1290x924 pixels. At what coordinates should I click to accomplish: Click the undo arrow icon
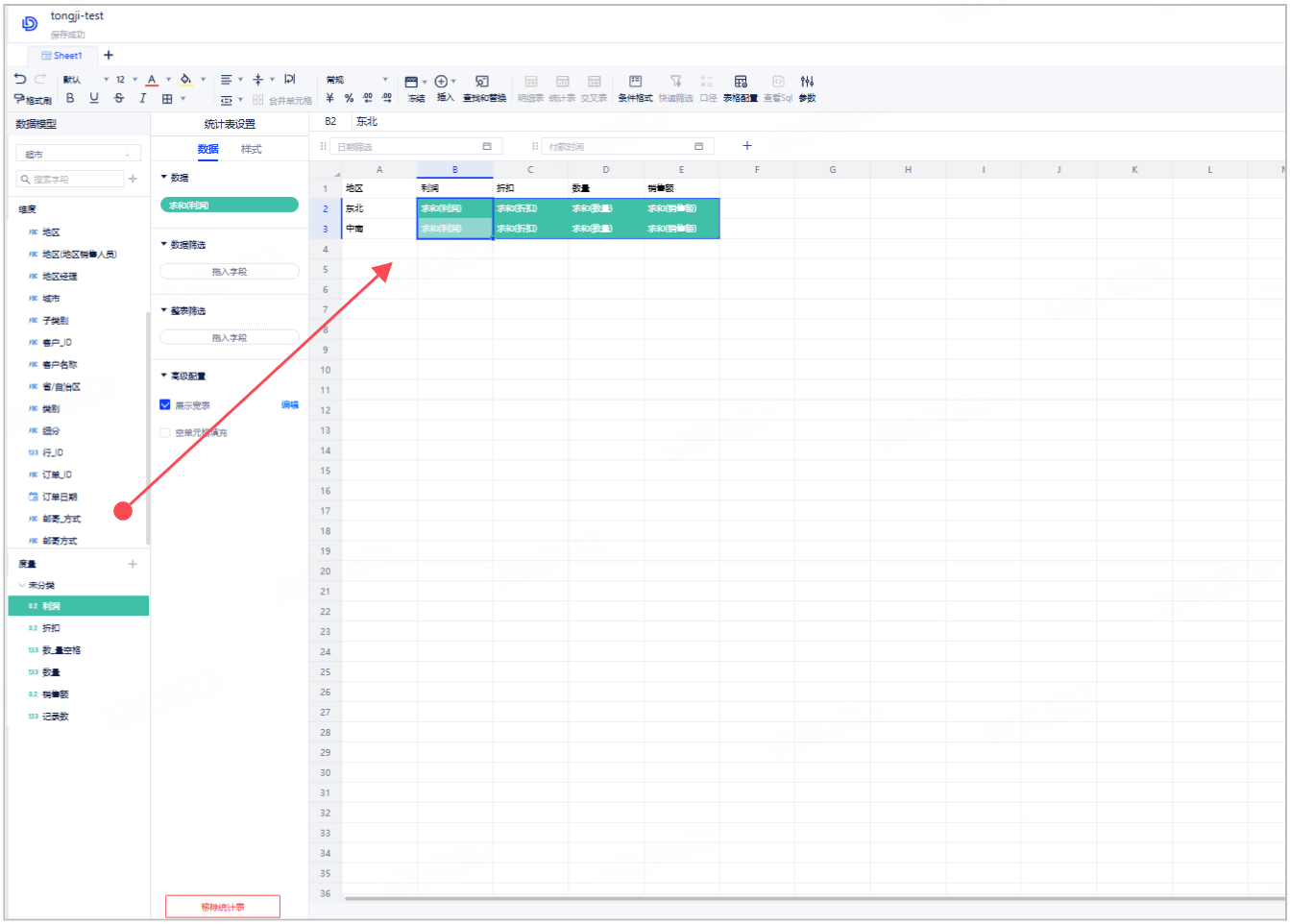(20, 80)
